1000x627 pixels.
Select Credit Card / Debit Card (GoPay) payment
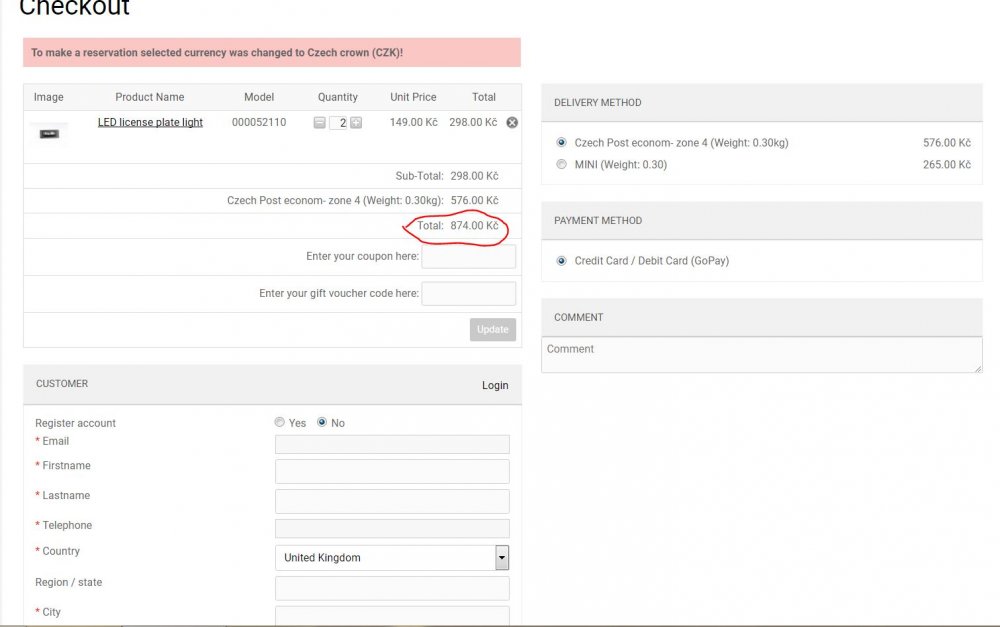561,260
